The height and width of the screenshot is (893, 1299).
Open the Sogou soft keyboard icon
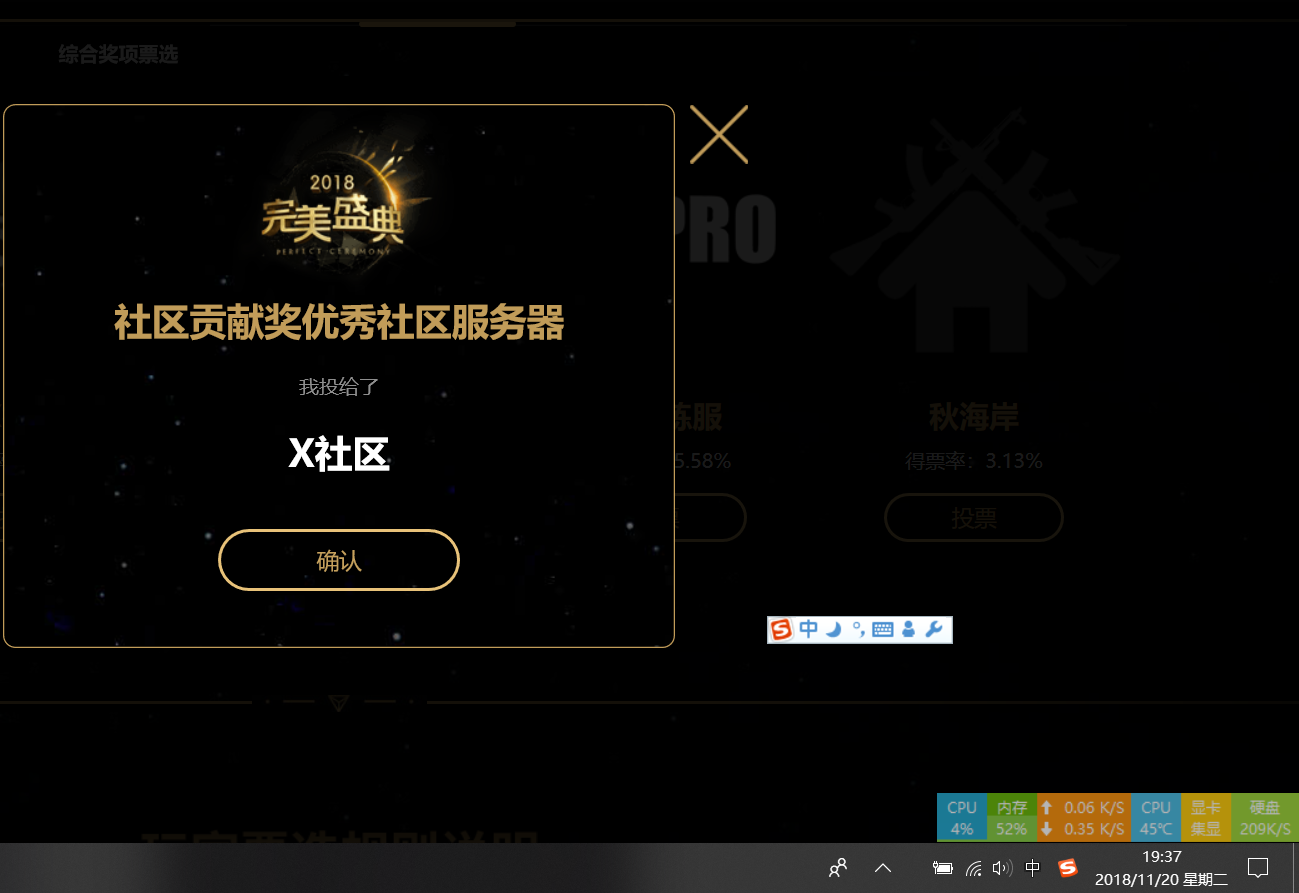pyautogui.click(x=882, y=630)
